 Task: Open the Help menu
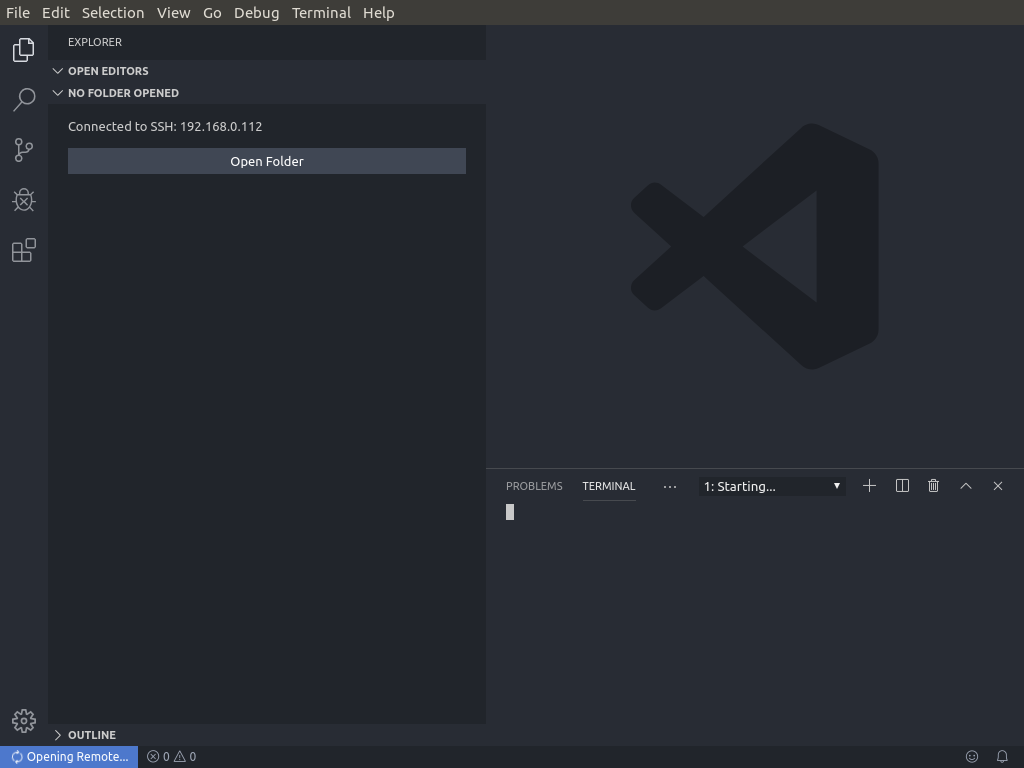(x=379, y=12)
